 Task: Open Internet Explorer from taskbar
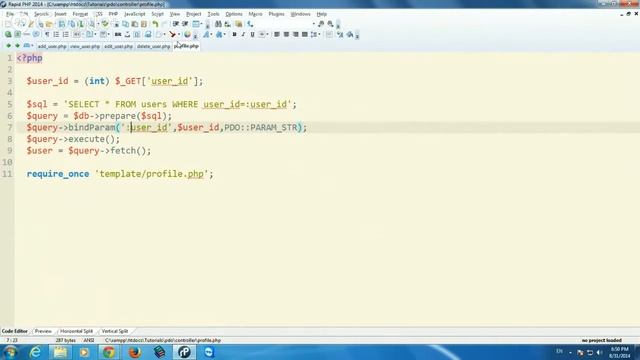36,352
